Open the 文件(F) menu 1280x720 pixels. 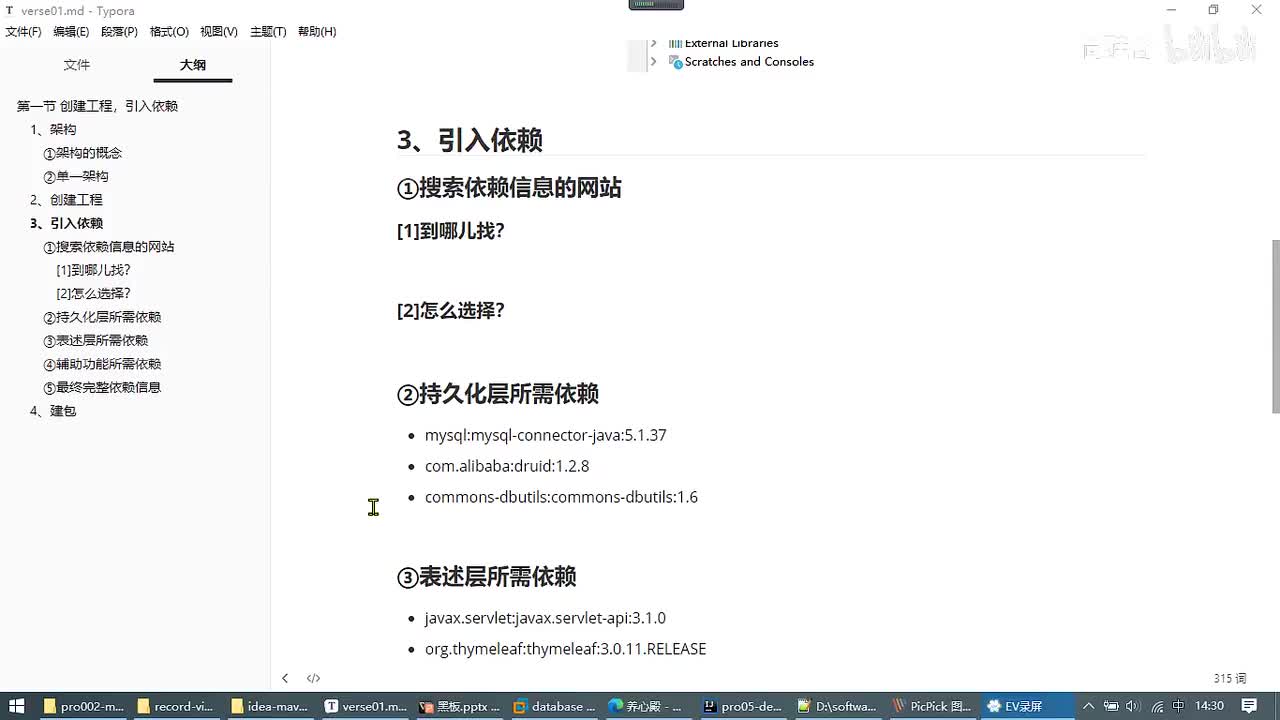tap(23, 32)
